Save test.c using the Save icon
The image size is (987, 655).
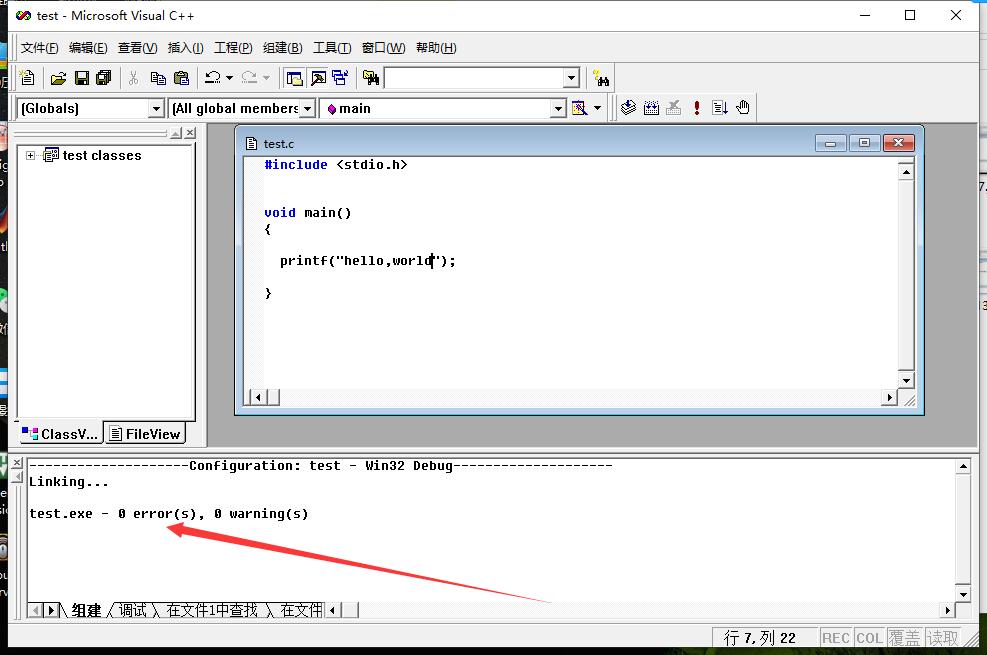tap(82, 77)
